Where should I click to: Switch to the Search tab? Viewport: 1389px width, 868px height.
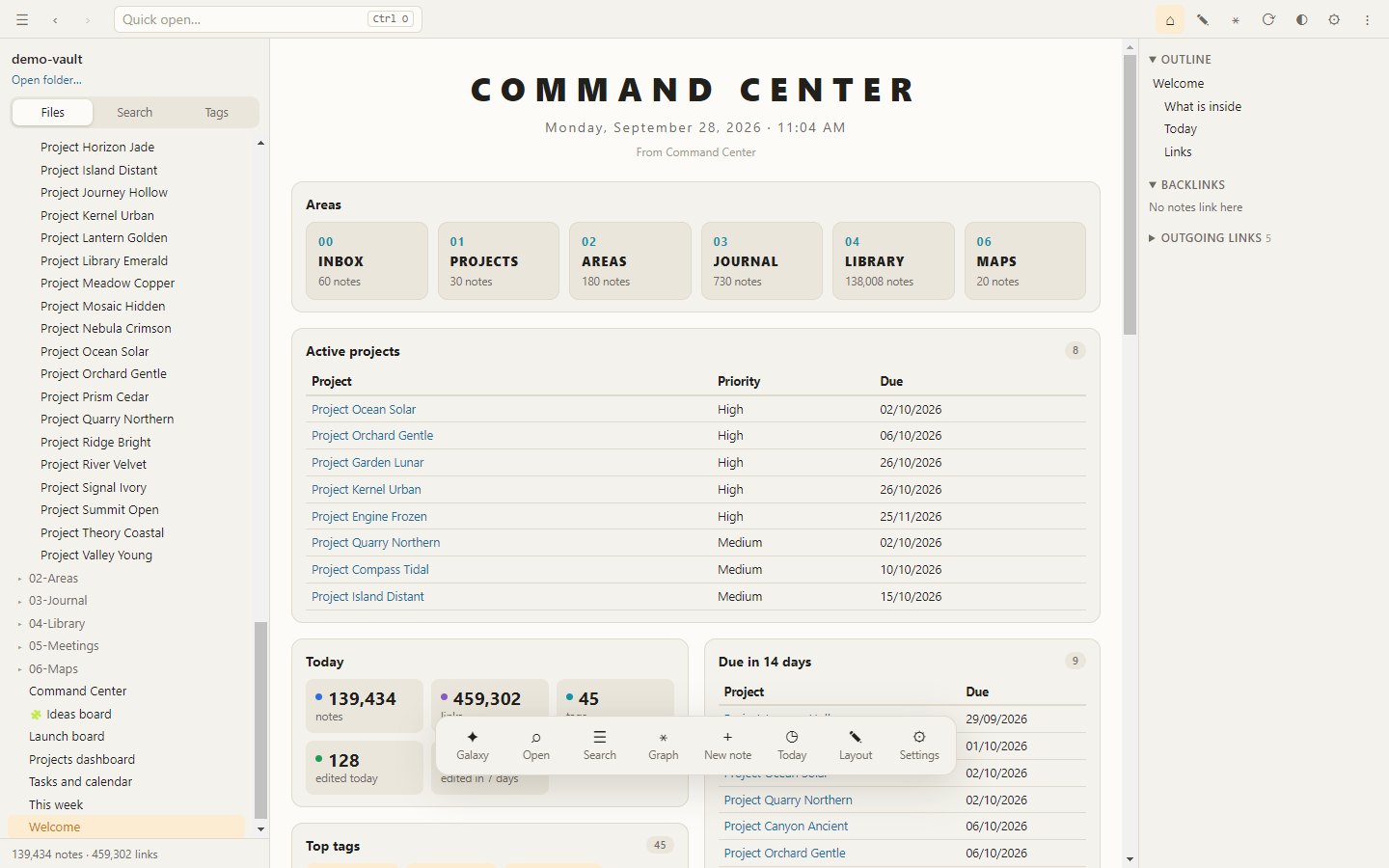tap(134, 112)
